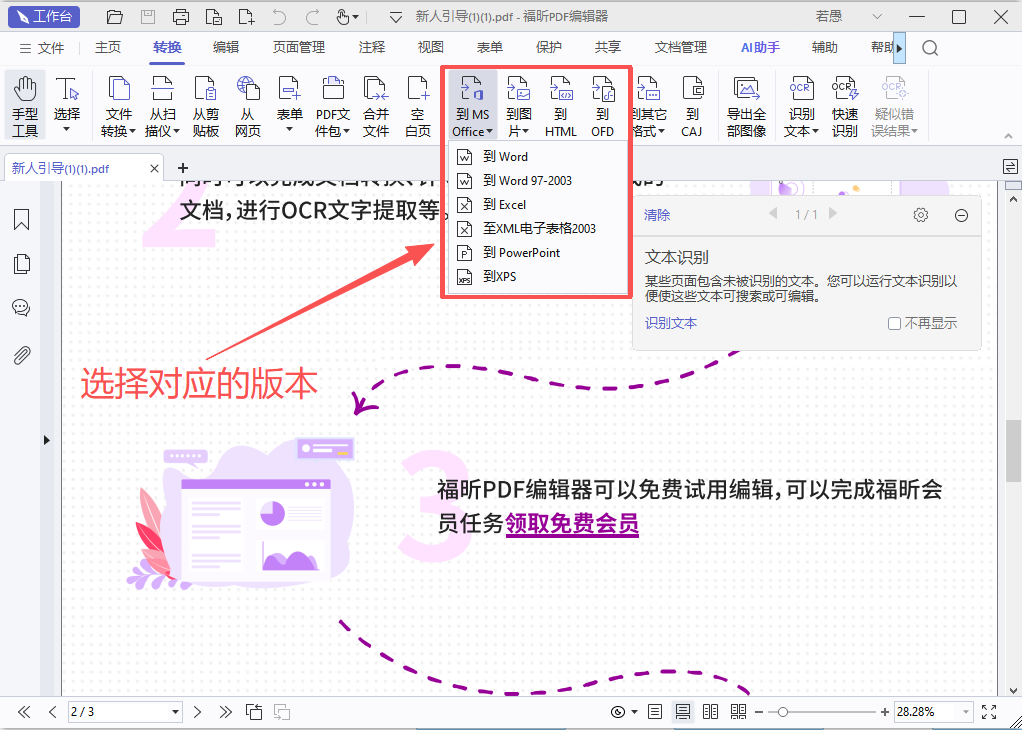Switch to the 页面管理 tab
1022x730 pixels.
[x=299, y=47]
